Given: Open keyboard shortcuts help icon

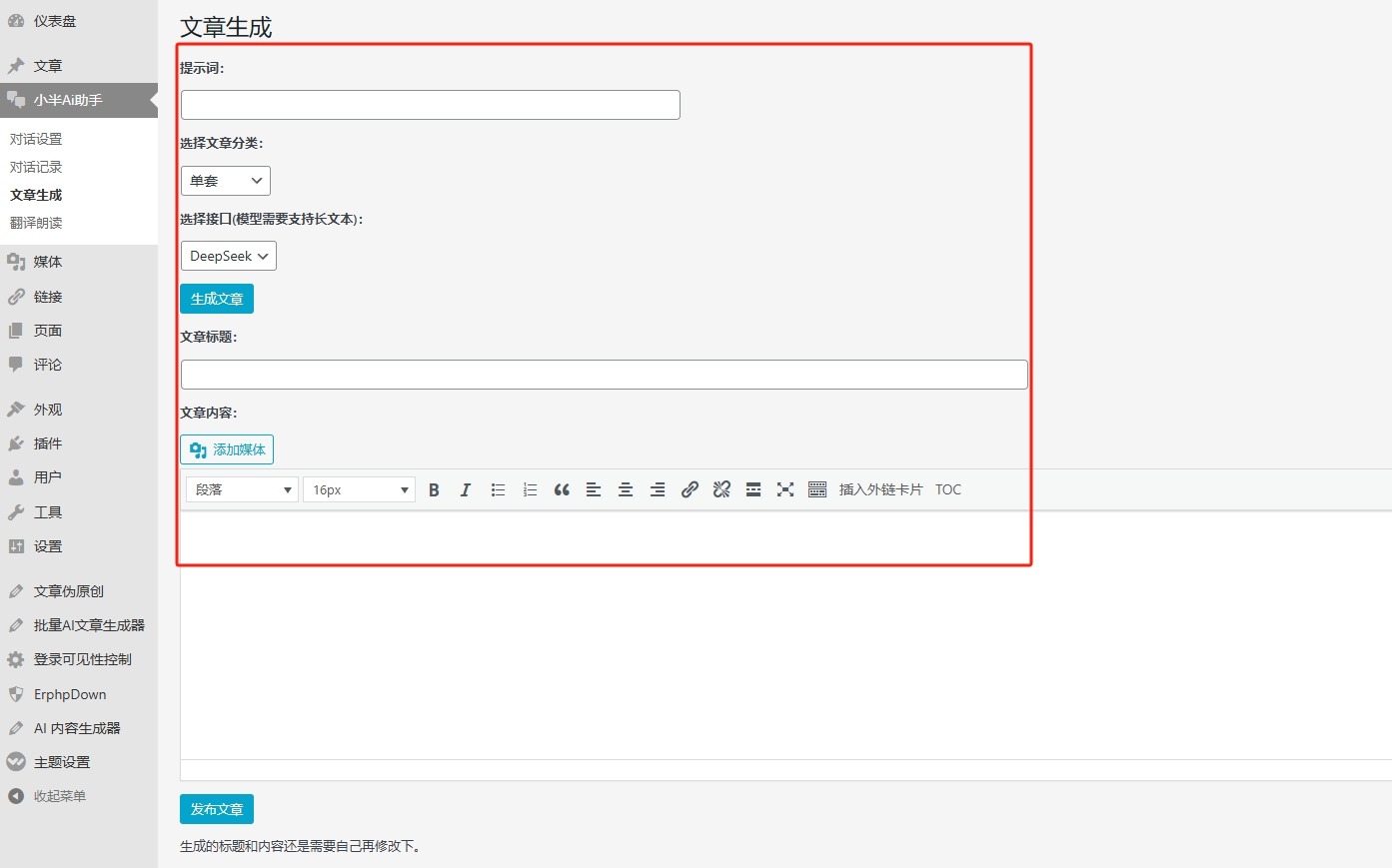Looking at the screenshot, I should click(x=817, y=489).
